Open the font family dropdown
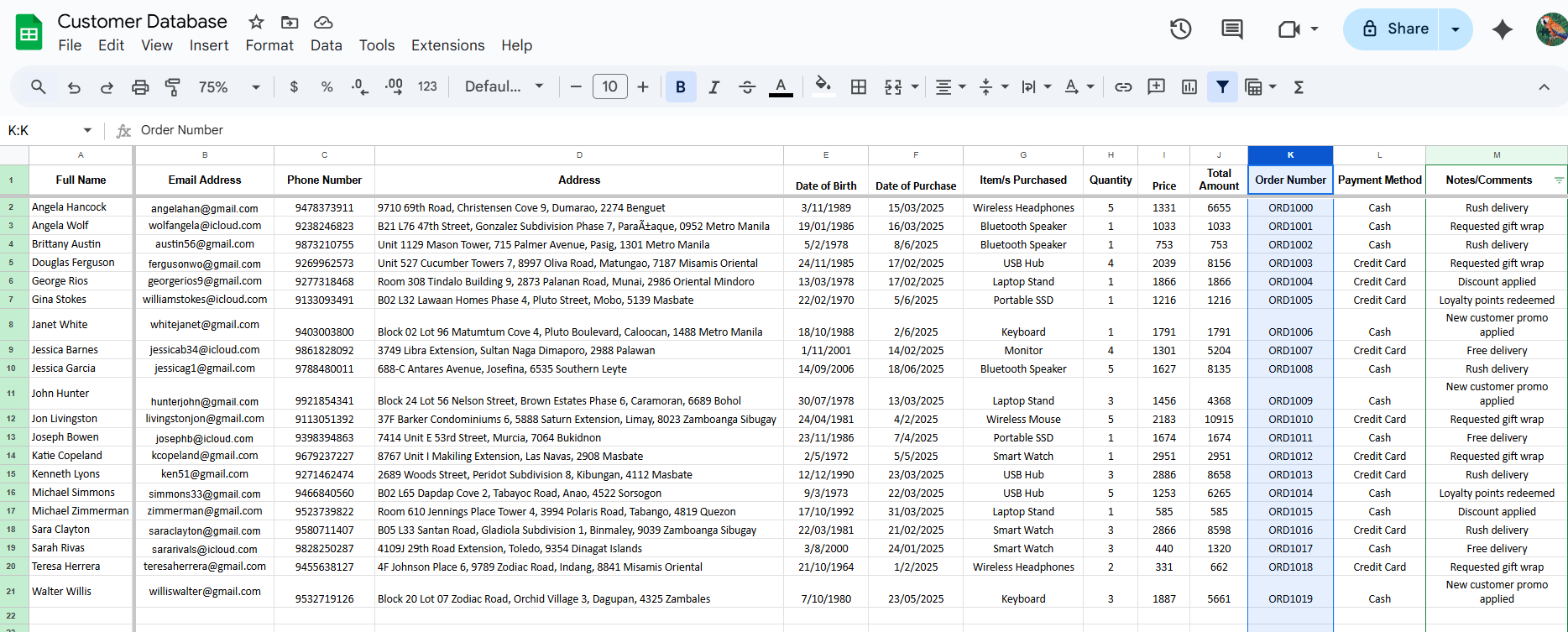The height and width of the screenshot is (632, 1568). [504, 86]
